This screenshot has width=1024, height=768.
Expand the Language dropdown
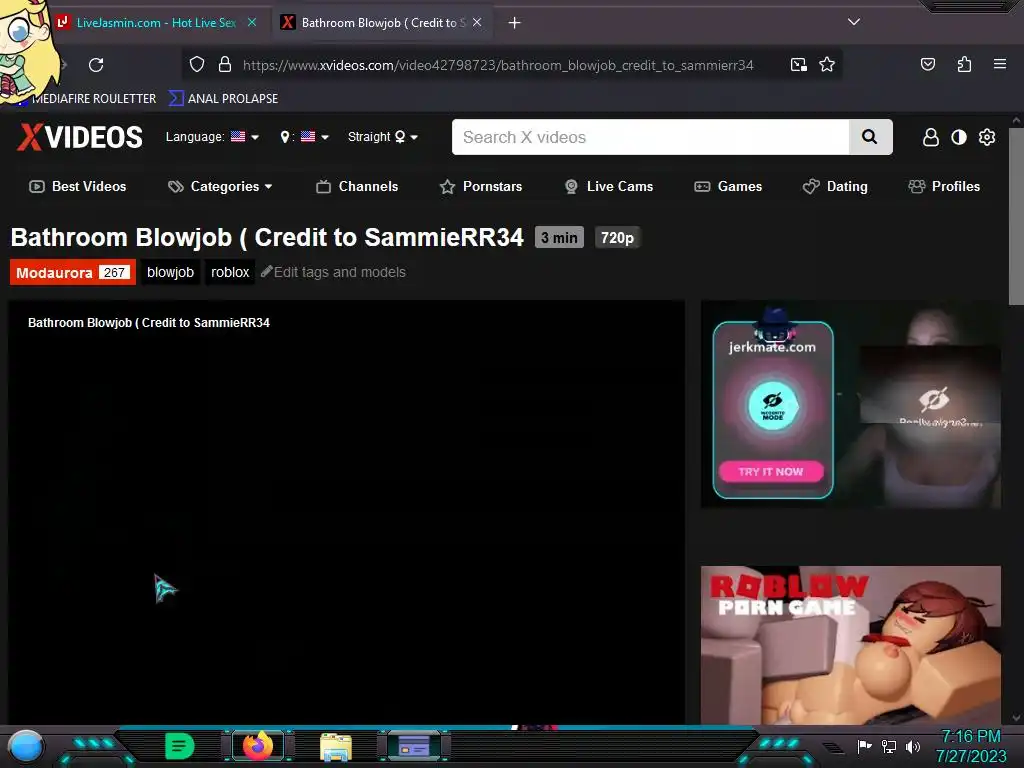pyautogui.click(x=212, y=136)
